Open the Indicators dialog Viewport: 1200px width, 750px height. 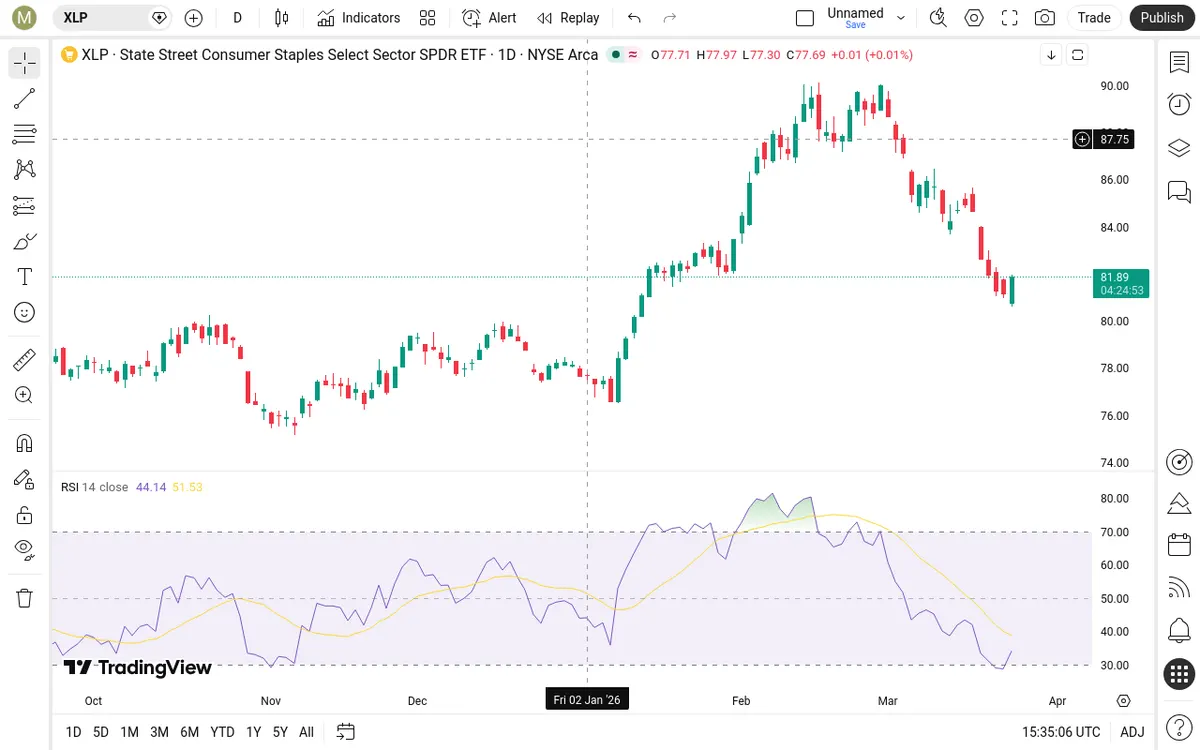(x=358, y=18)
